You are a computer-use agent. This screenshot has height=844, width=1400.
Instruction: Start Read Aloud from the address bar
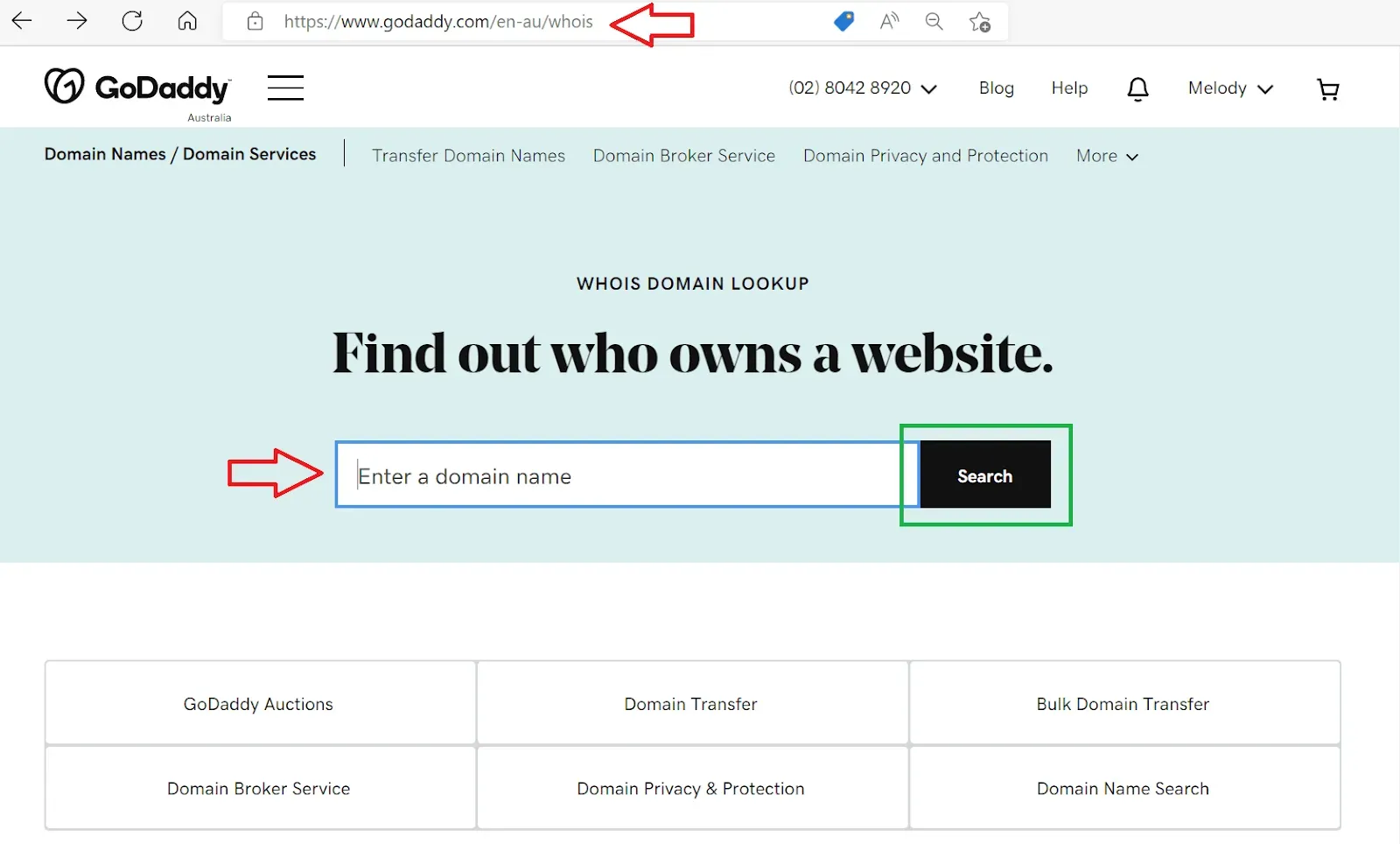coord(889,21)
